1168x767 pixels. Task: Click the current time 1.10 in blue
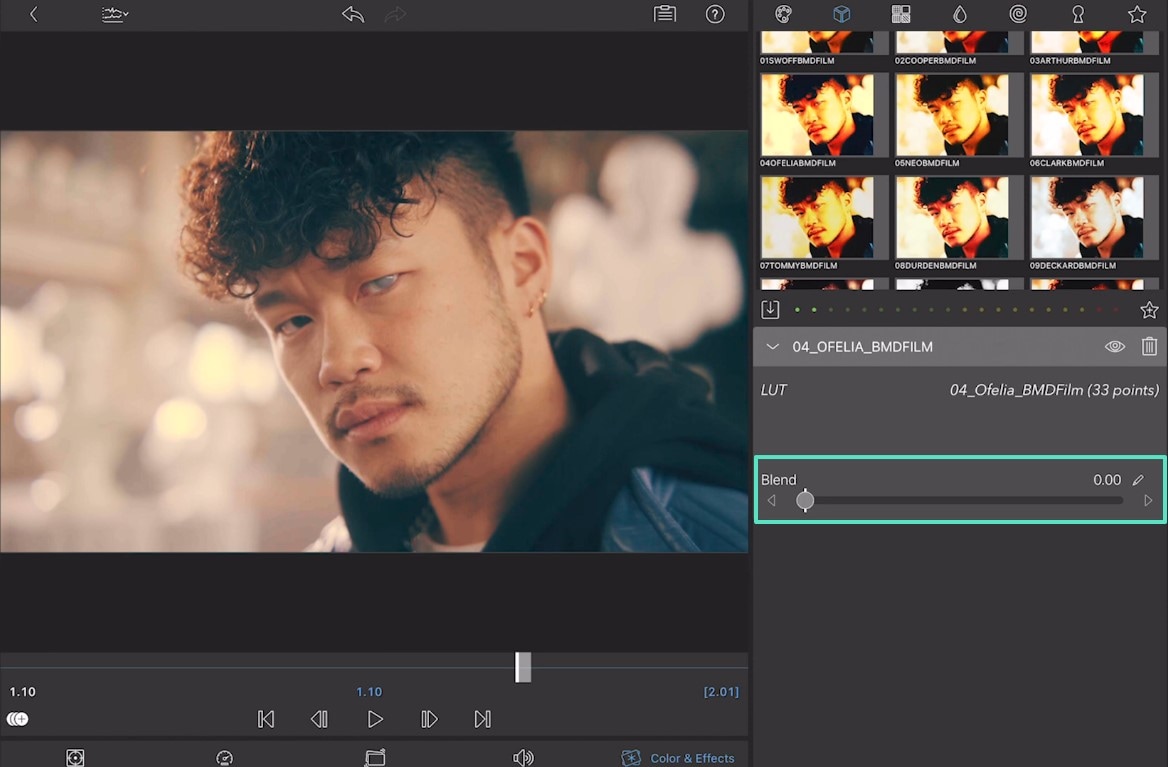point(369,692)
